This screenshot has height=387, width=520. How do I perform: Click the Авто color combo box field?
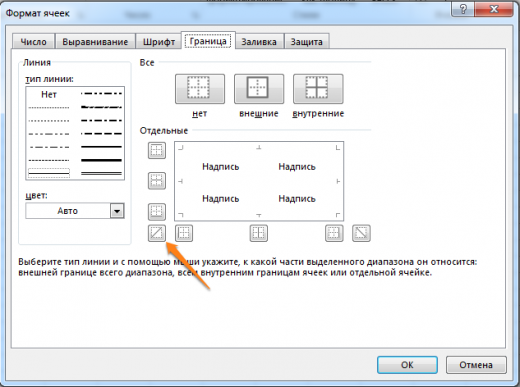tap(75, 211)
